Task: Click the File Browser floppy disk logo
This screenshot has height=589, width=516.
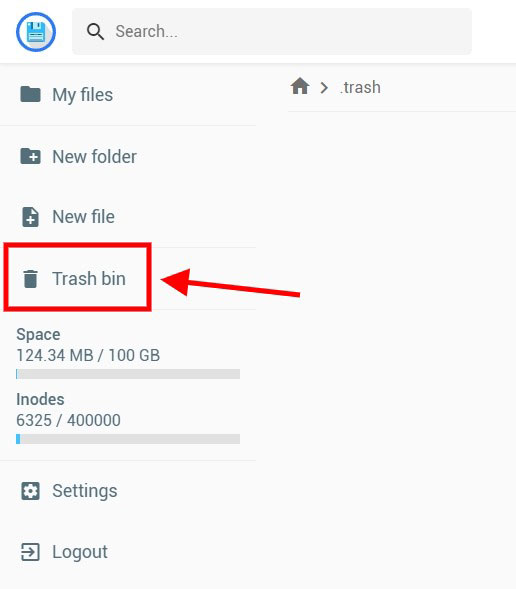Action: tap(36, 32)
